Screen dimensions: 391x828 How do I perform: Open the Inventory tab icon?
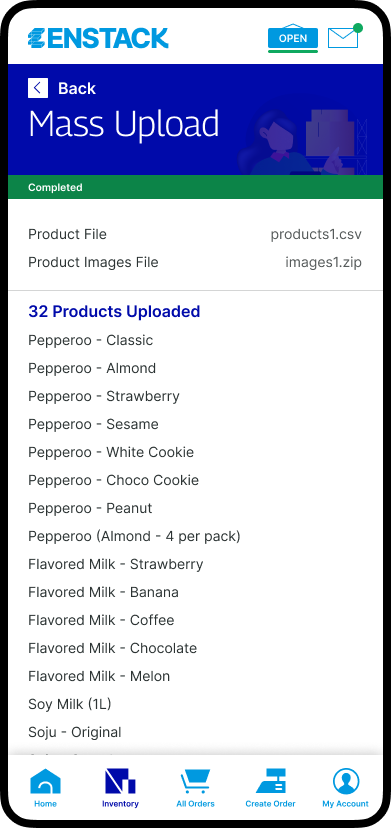click(120, 782)
